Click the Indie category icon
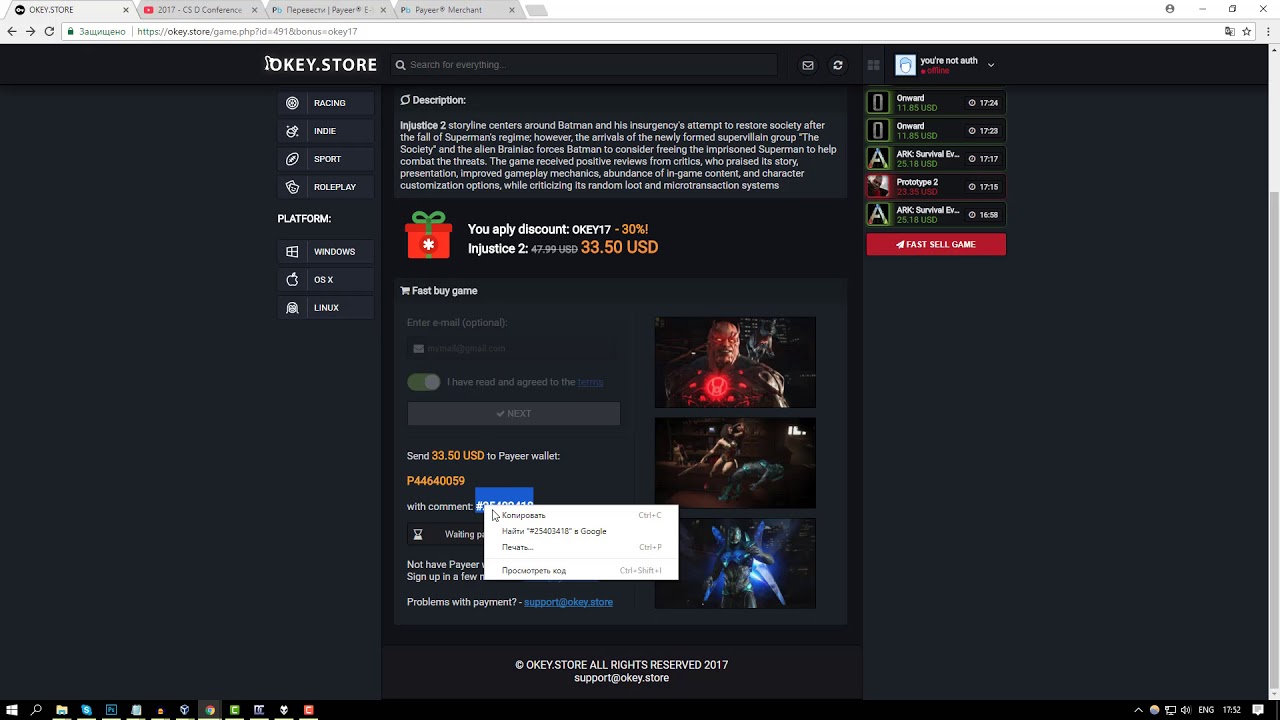1280x720 pixels. click(292, 131)
